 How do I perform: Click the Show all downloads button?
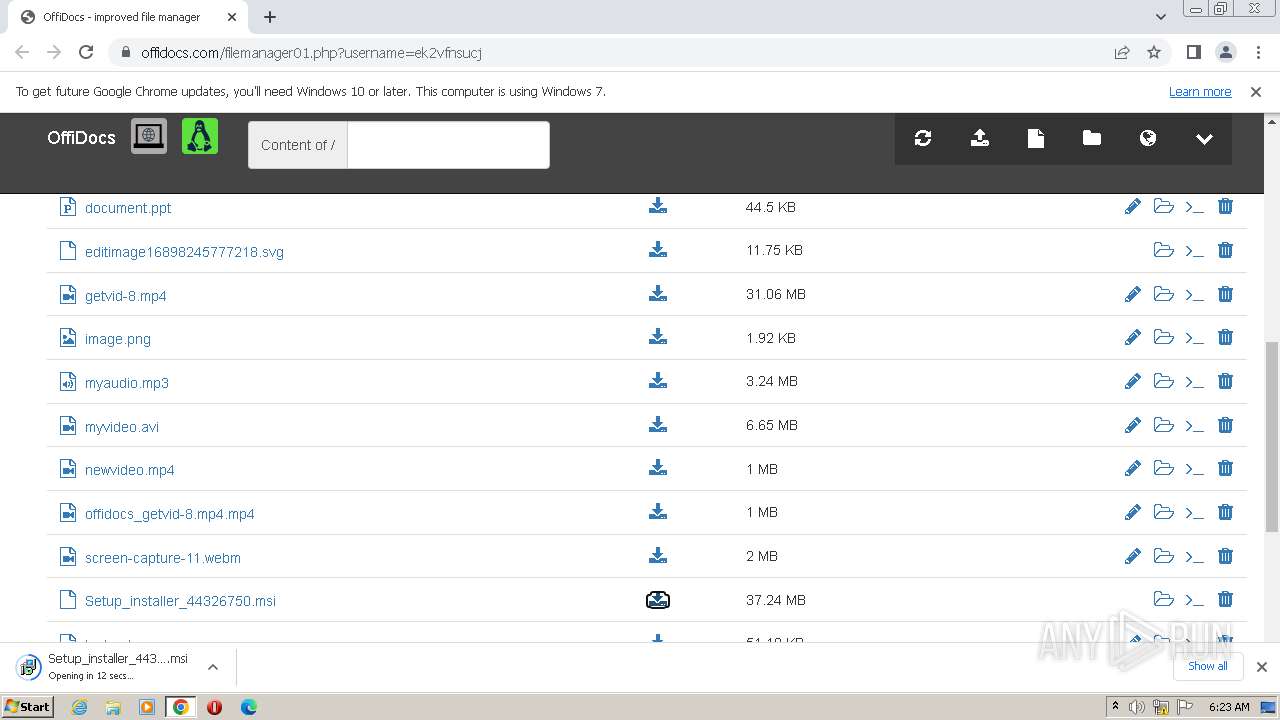pos(1207,666)
